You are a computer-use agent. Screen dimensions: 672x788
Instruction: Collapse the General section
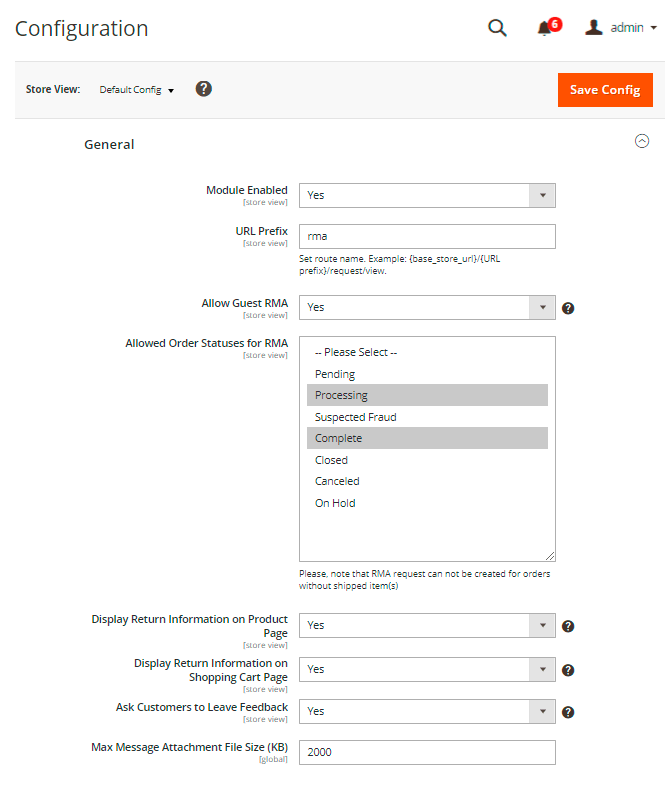(642, 142)
